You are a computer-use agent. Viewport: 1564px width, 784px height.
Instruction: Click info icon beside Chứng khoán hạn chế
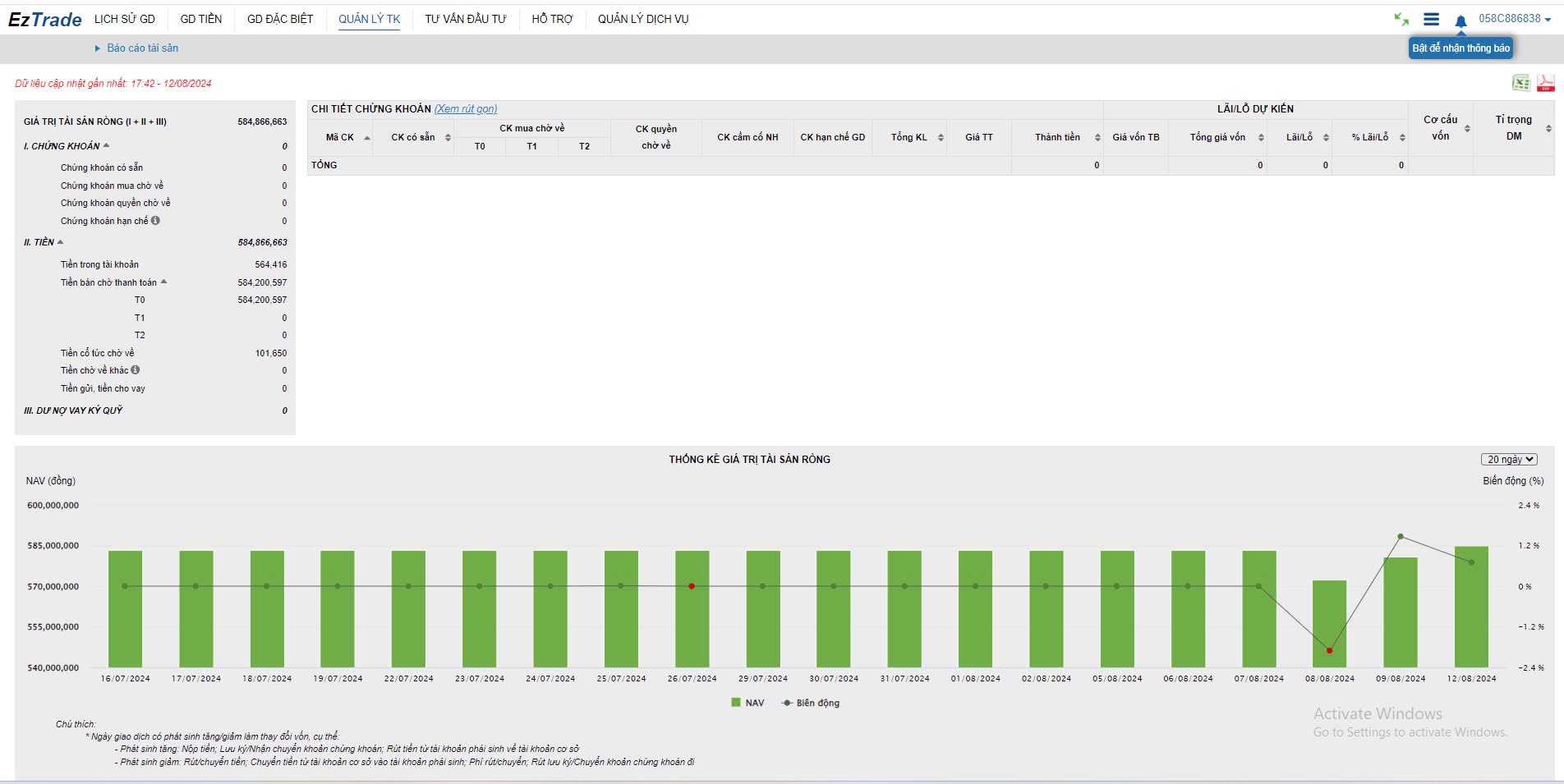pos(155,220)
